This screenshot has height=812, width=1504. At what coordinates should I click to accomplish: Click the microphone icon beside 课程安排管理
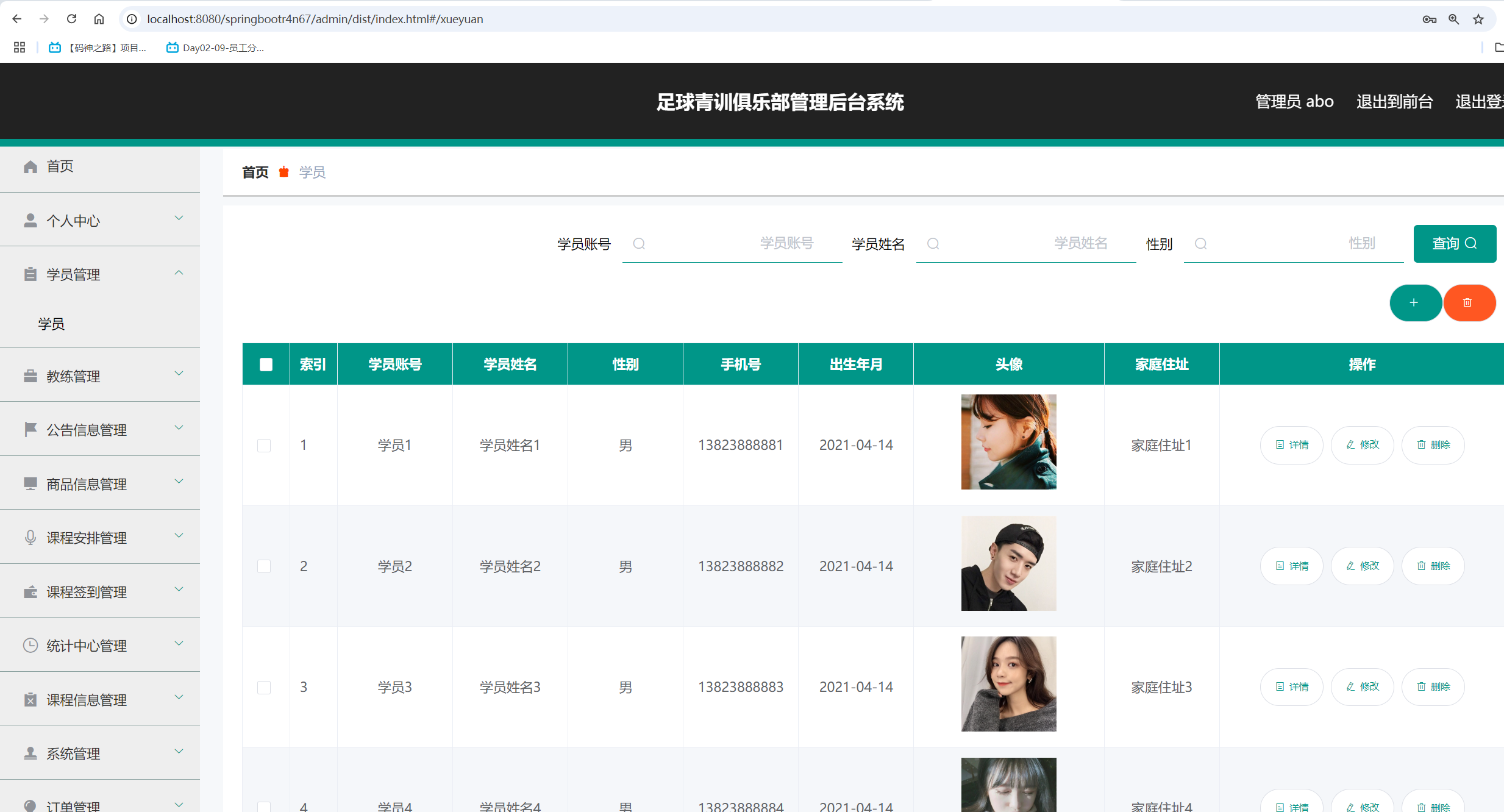point(30,538)
